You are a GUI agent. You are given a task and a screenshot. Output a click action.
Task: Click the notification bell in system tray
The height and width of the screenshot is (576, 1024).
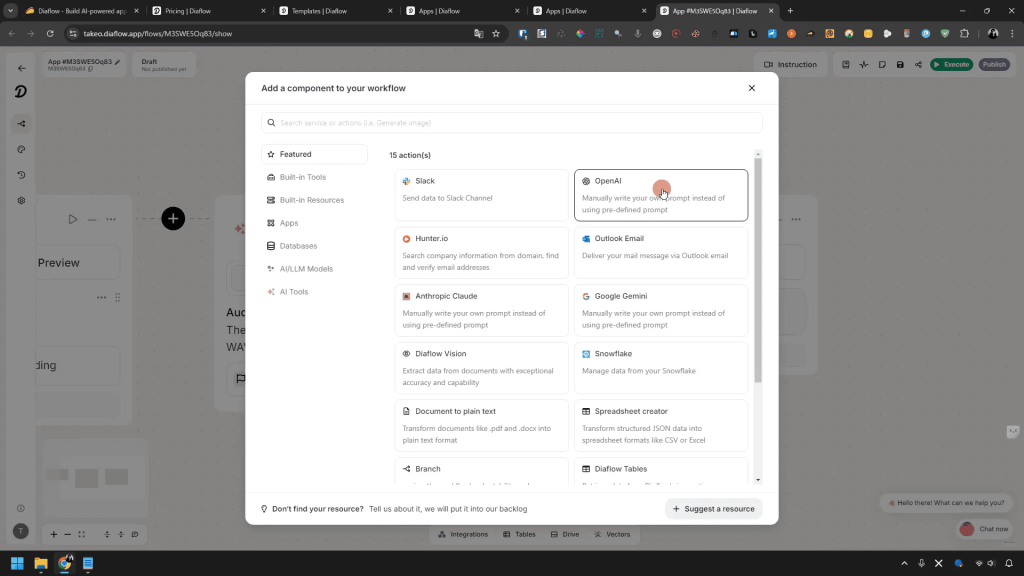[x=1009, y=563]
